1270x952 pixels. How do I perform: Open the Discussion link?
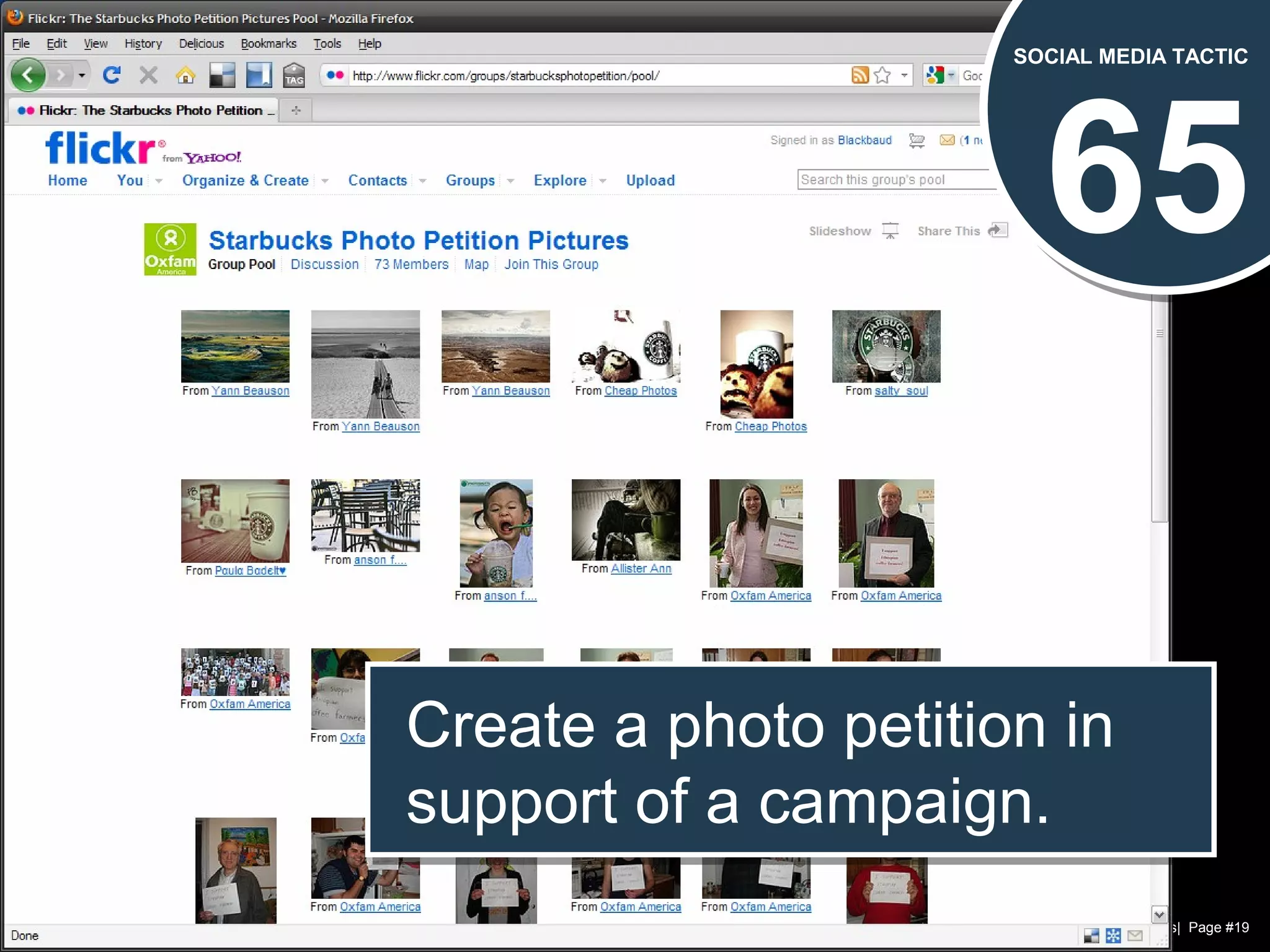pos(325,265)
